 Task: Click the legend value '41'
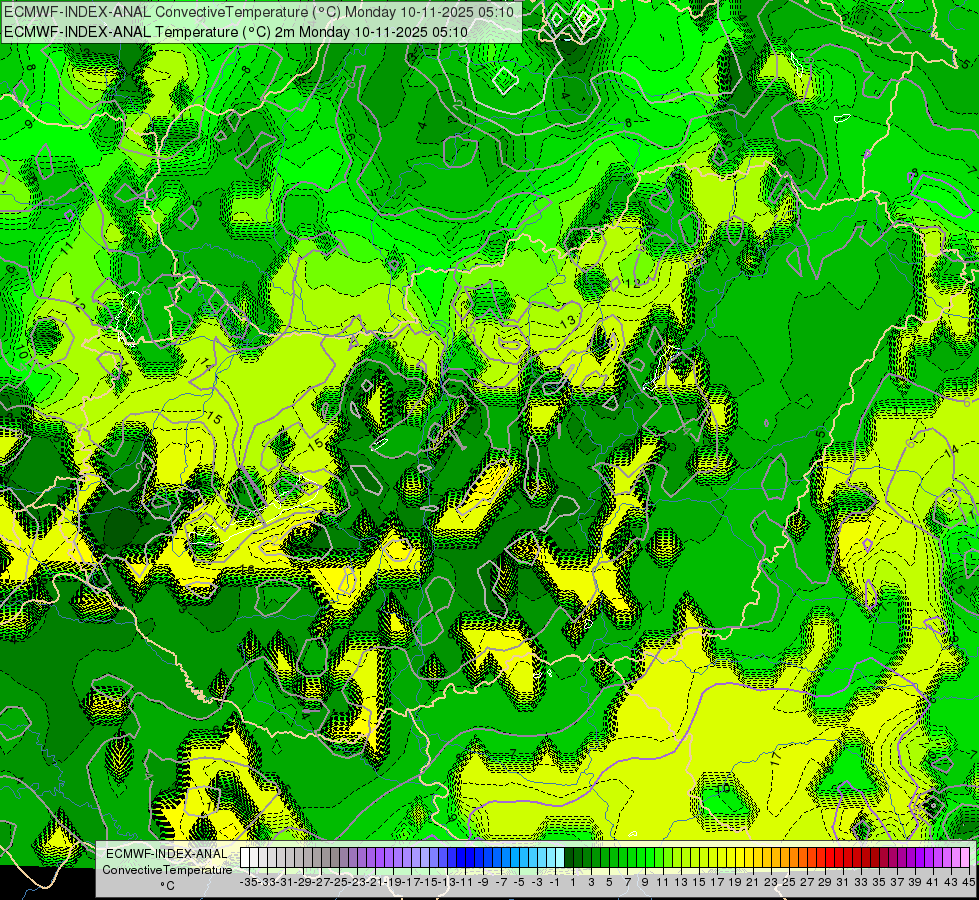pyautogui.click(x=933, y=883)
